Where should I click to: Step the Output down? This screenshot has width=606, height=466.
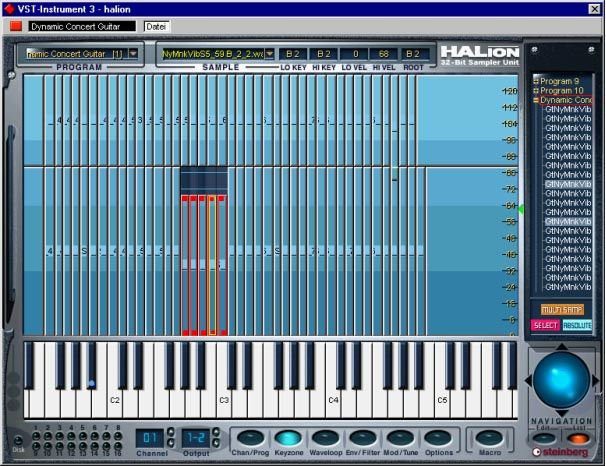coord(216,443)
